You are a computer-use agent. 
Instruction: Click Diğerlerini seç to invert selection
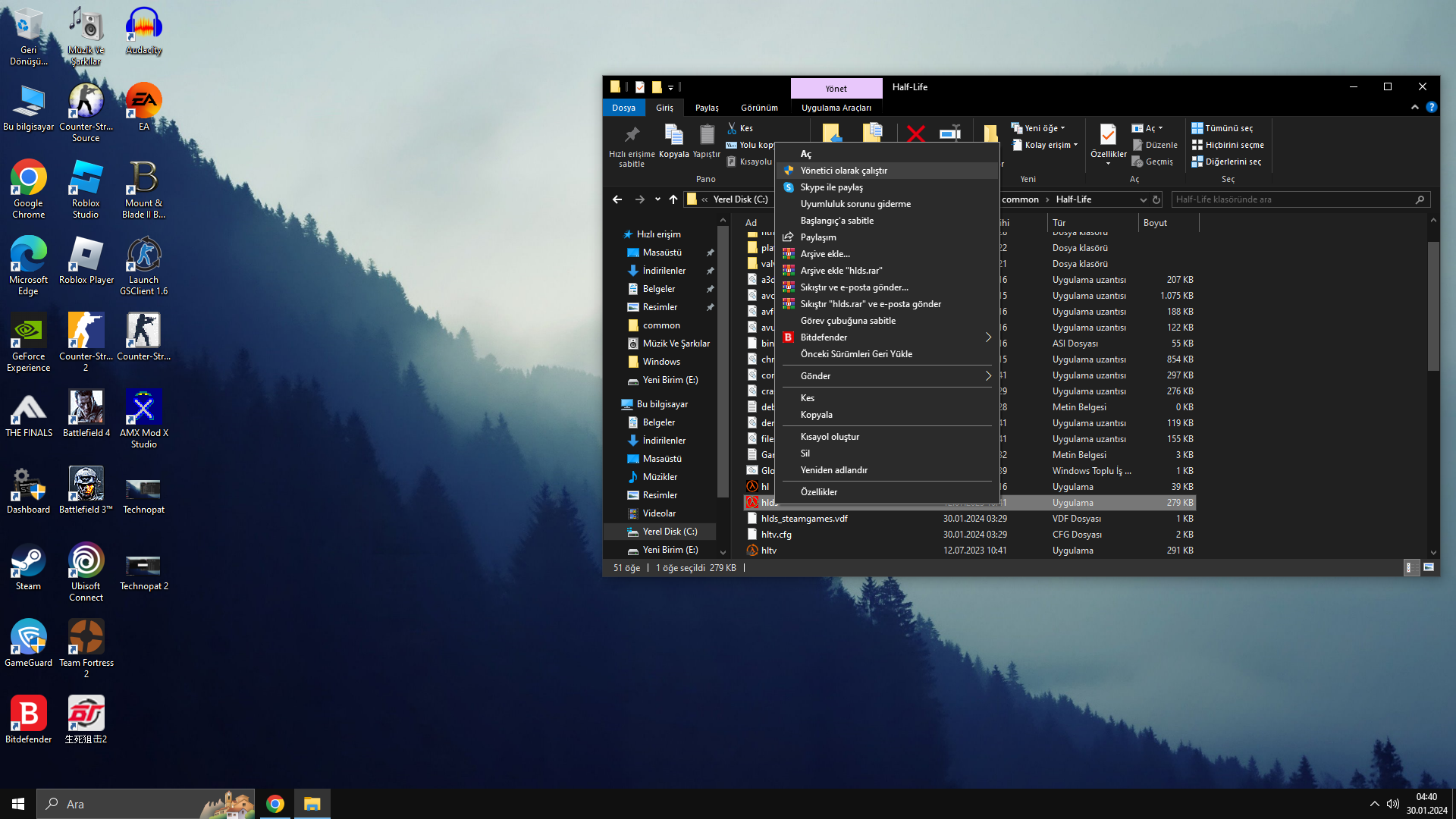(x=1226, y=162)
